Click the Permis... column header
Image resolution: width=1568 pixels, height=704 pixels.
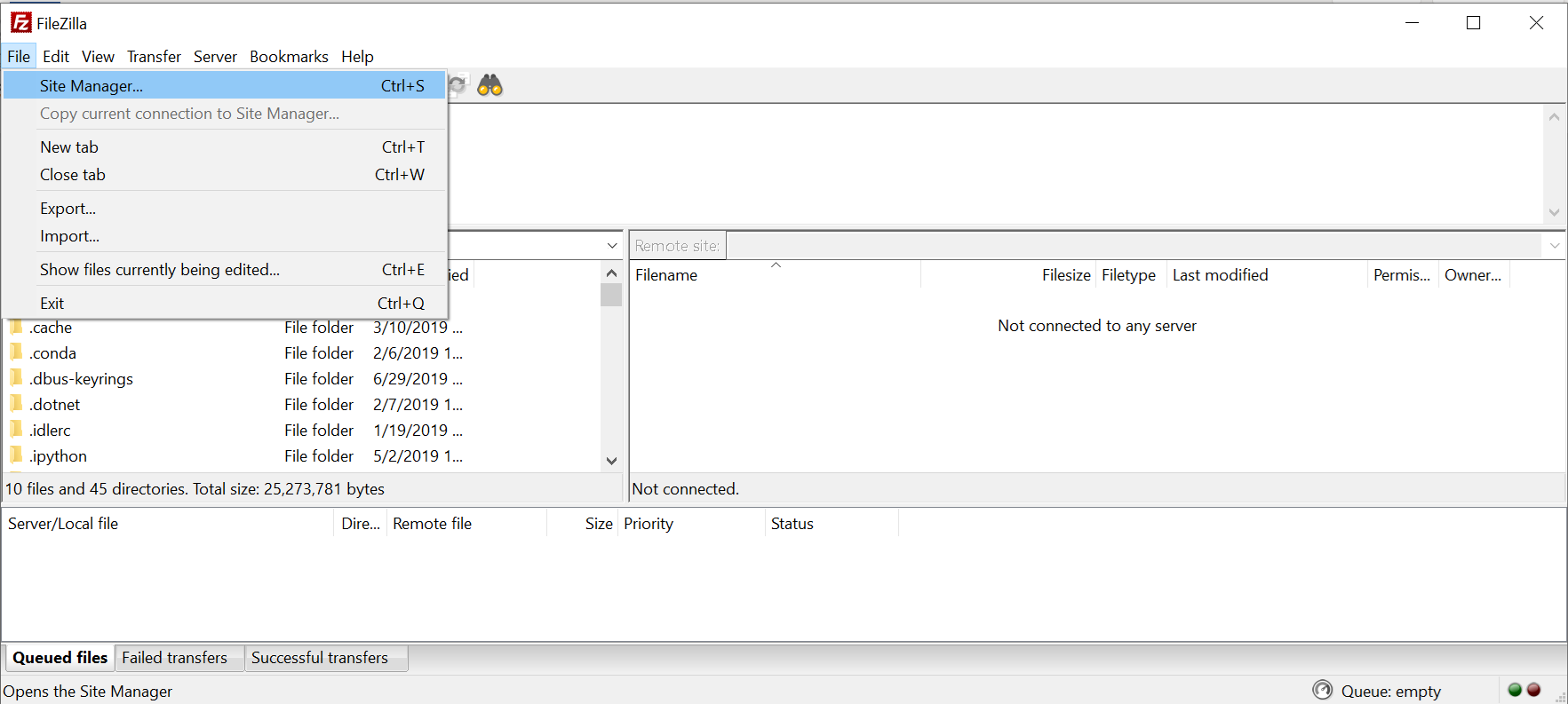tap(1402, 274)
